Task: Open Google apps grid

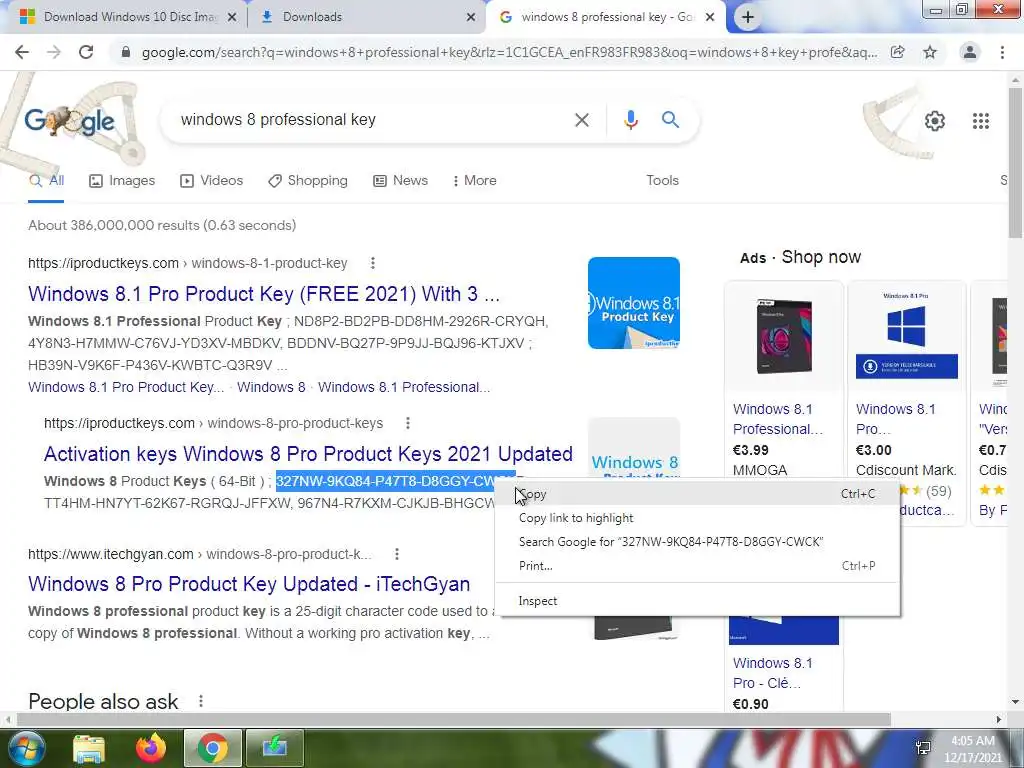Action: [980, 121]
